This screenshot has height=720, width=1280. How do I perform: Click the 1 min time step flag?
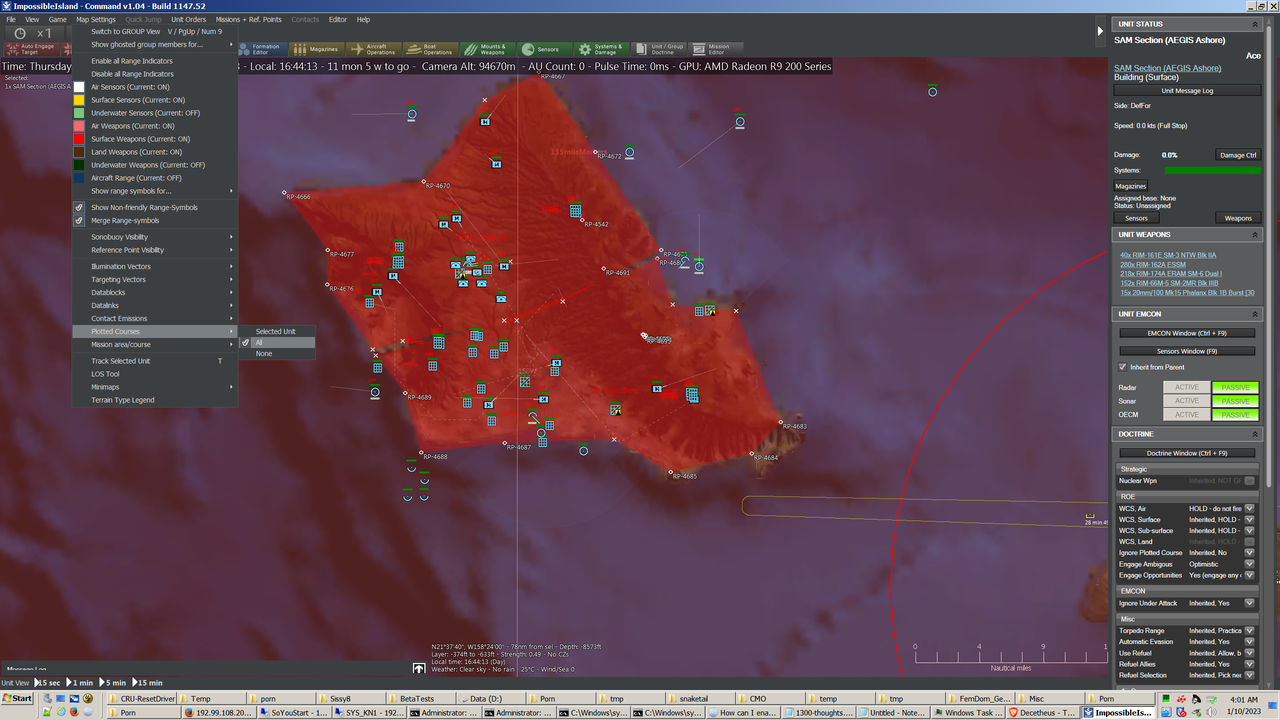pyautogui.click(x=81, y=682)
